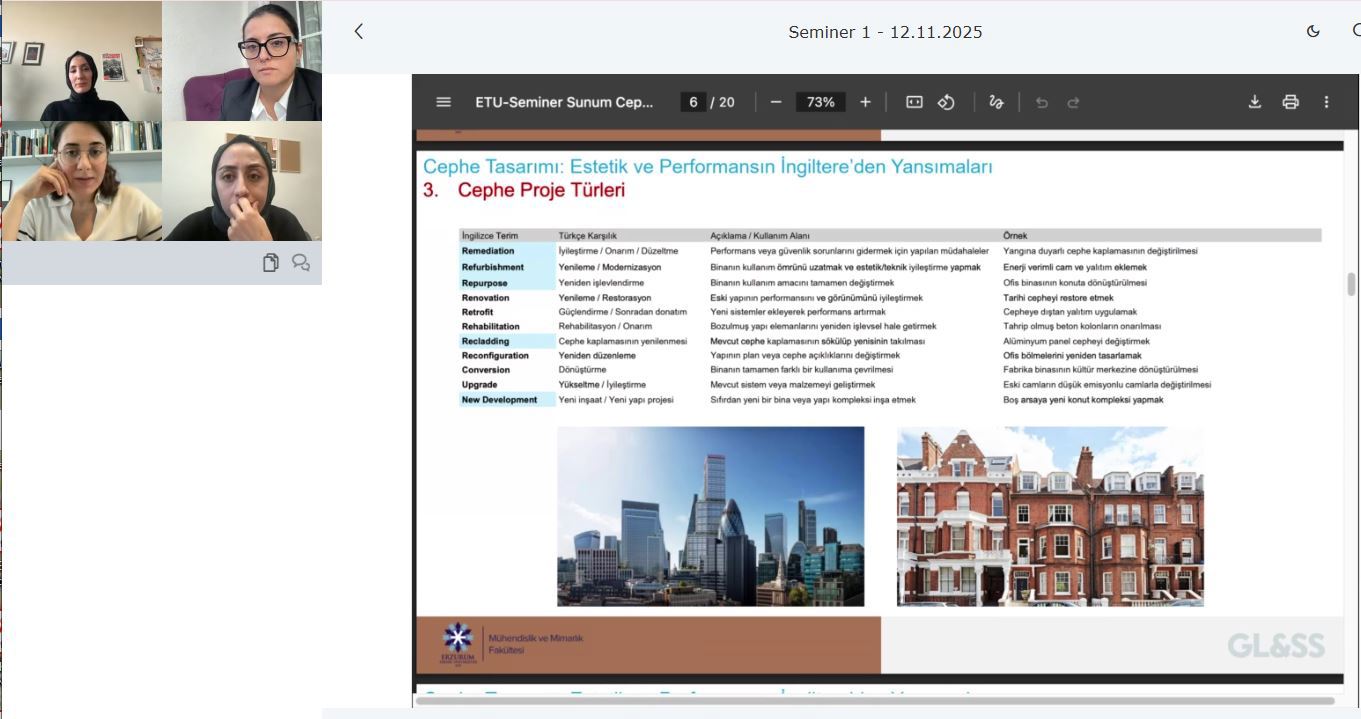Print the PDF document
This screenshot has width=1361, height=719.
coord(1290,102)
